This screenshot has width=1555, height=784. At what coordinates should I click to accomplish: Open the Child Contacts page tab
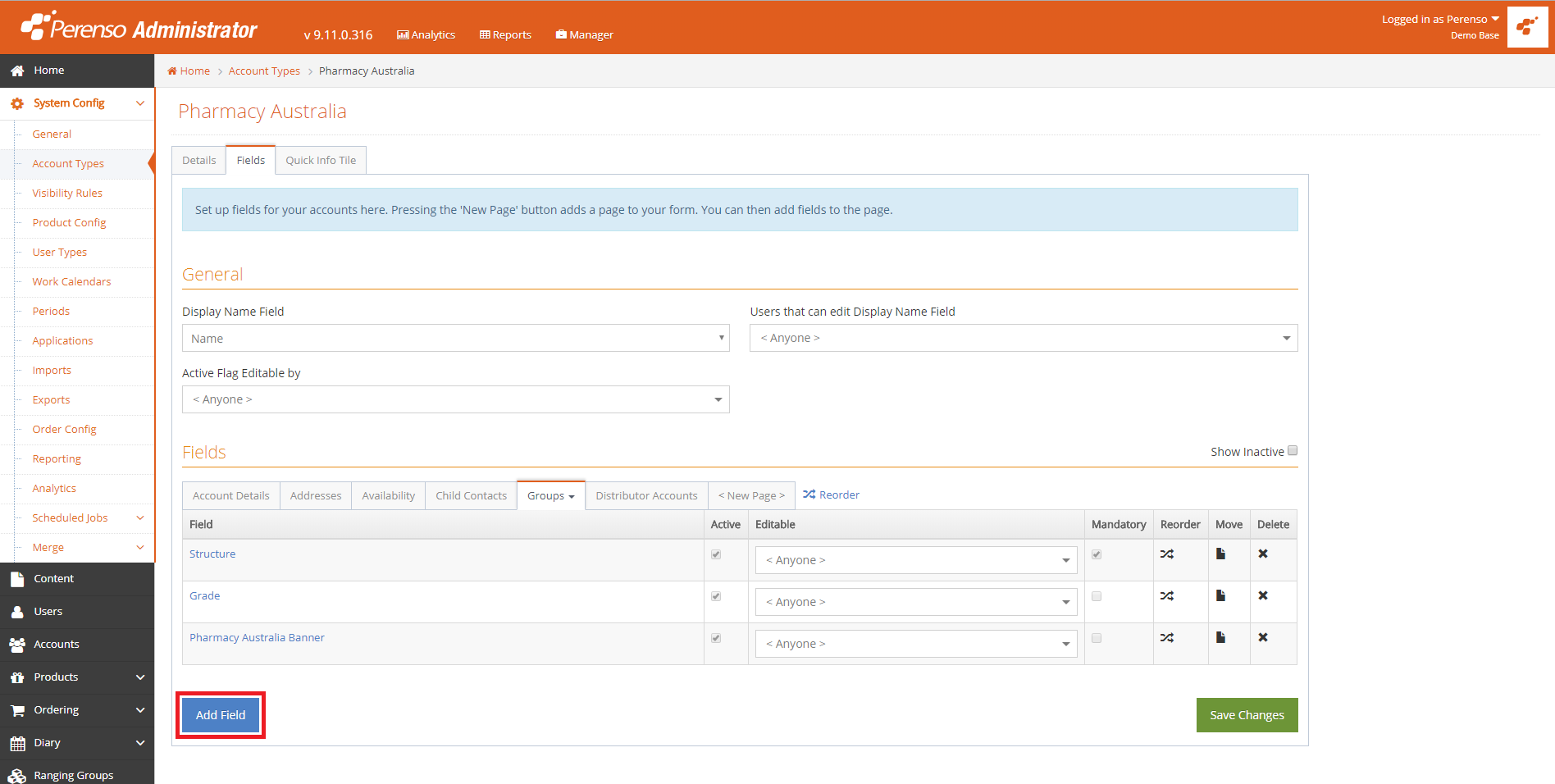472,495
